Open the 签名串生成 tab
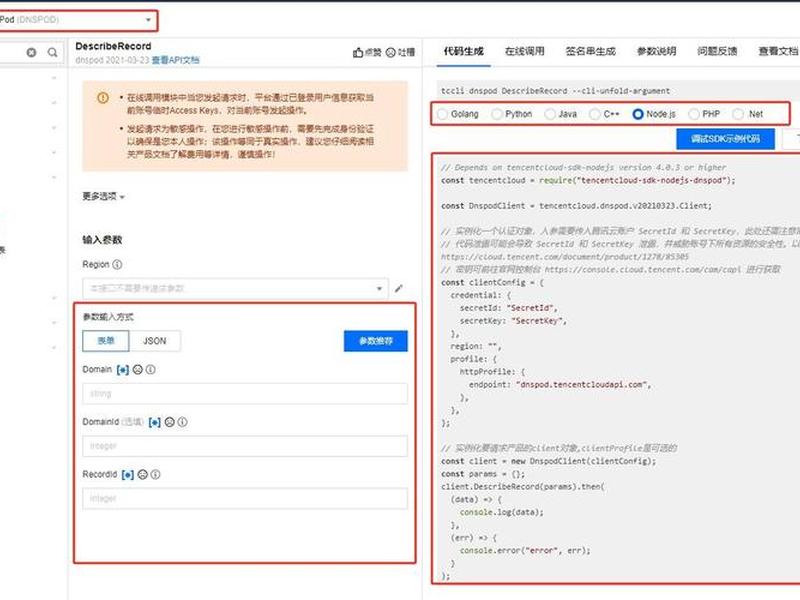 coord(590,51)
